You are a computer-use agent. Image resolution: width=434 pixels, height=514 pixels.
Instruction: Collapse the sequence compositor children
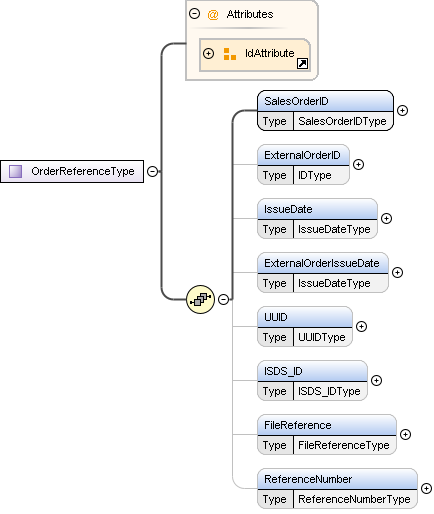click(x=223, y=299)
